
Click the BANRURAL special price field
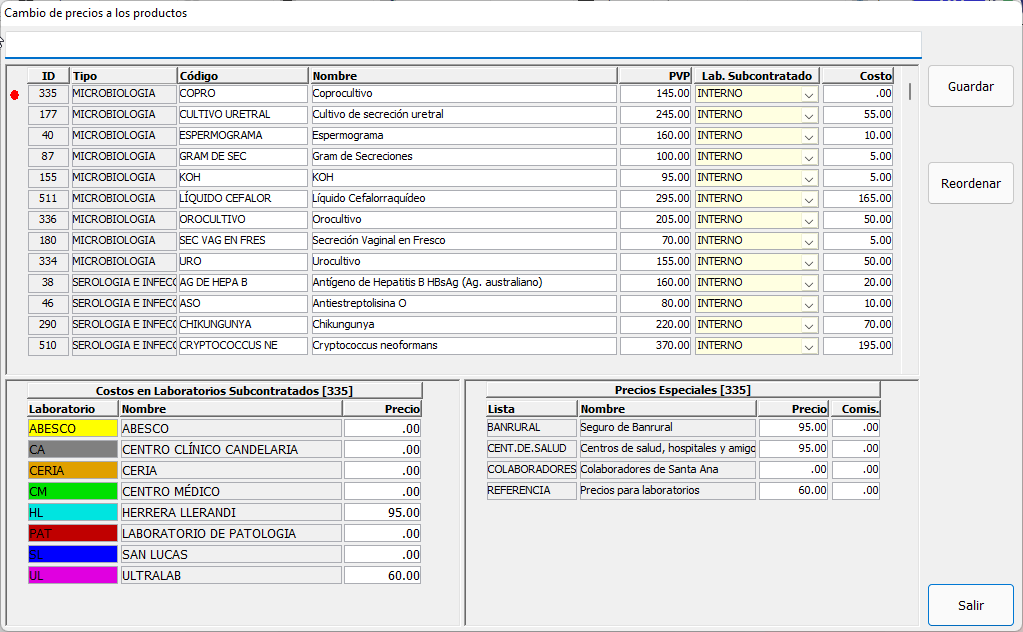pos(792,428)
